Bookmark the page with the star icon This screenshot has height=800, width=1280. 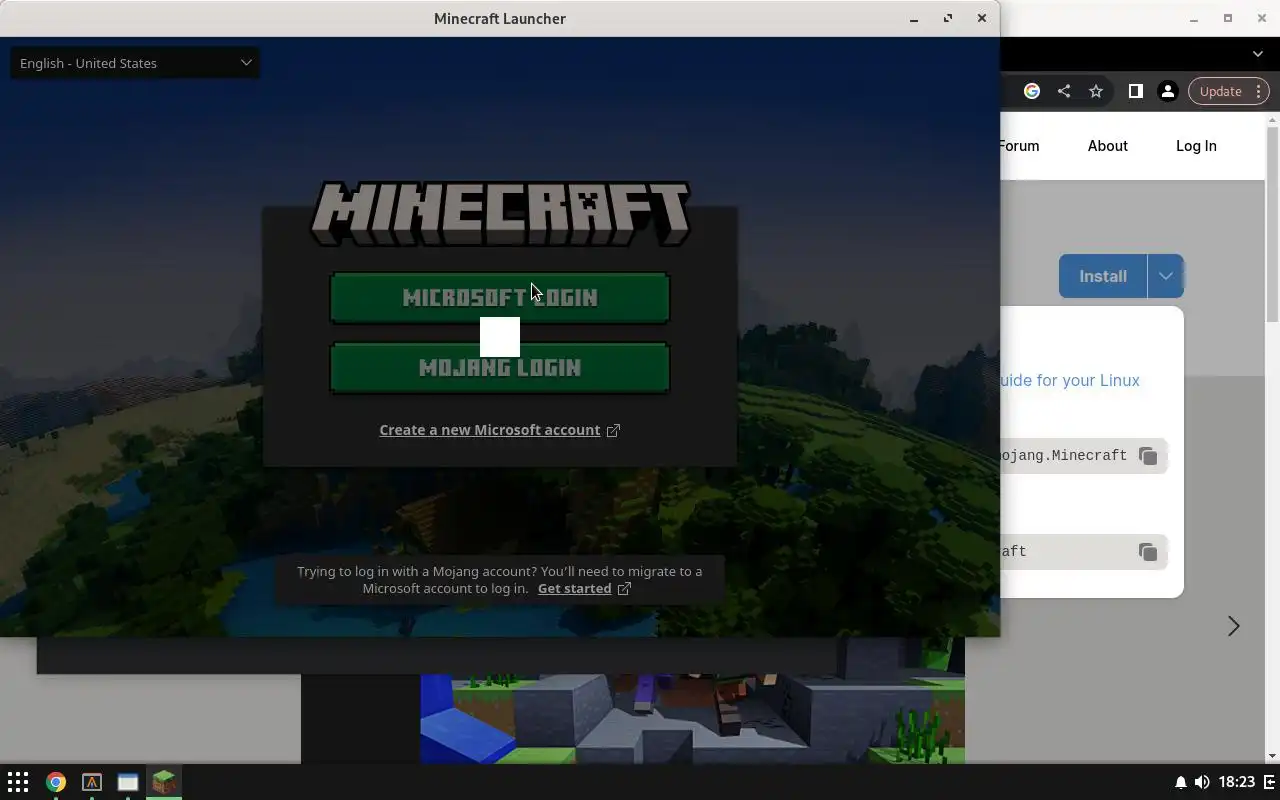coord(1096,91)
